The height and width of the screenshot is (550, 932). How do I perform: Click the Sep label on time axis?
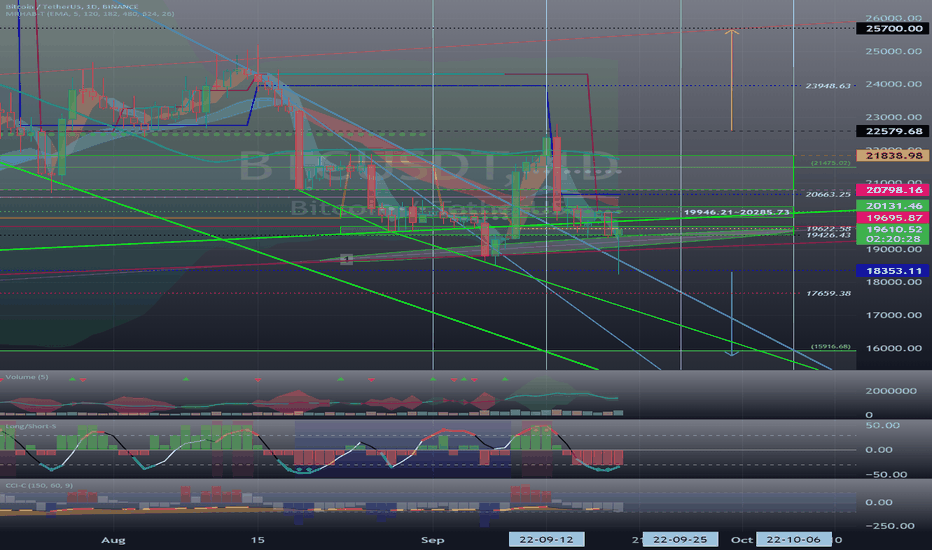pos(432,540)
